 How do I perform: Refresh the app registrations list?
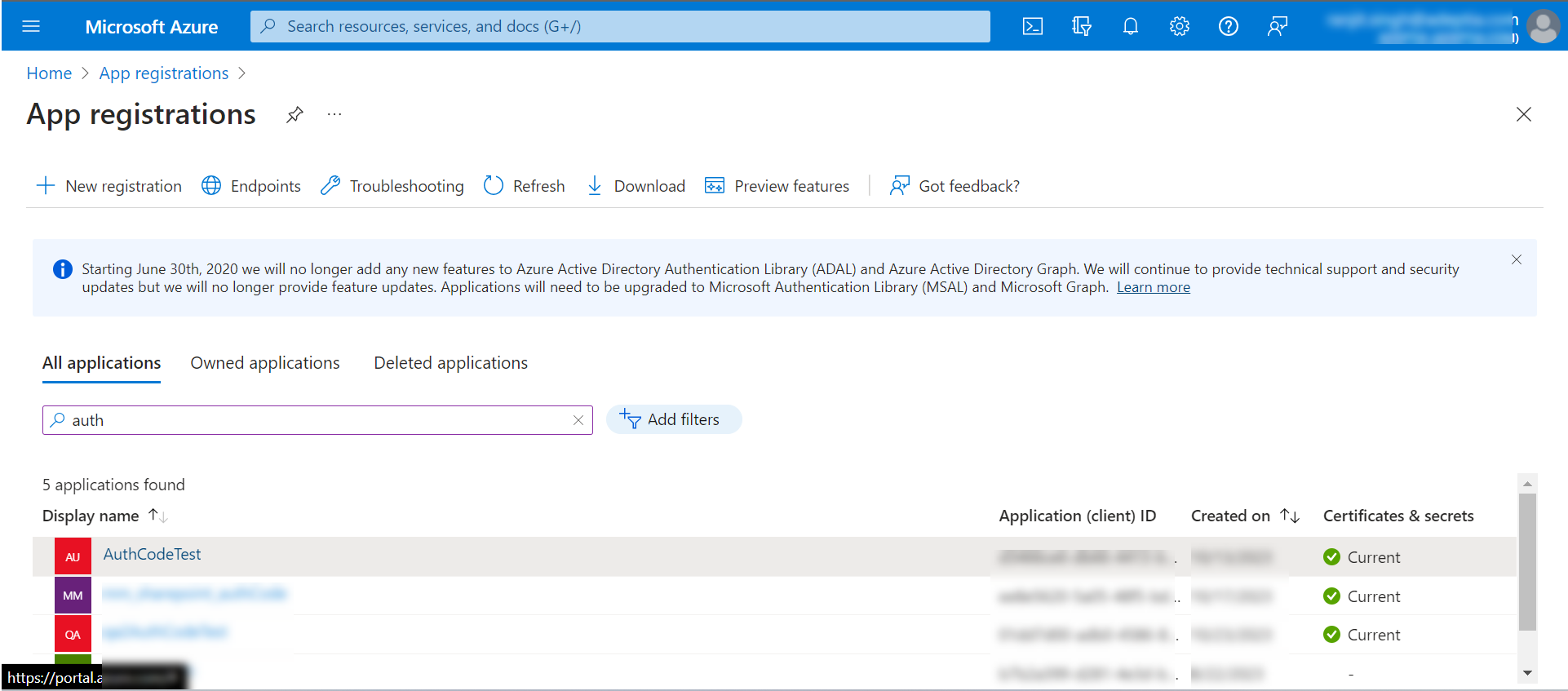(x=525, y=186)
